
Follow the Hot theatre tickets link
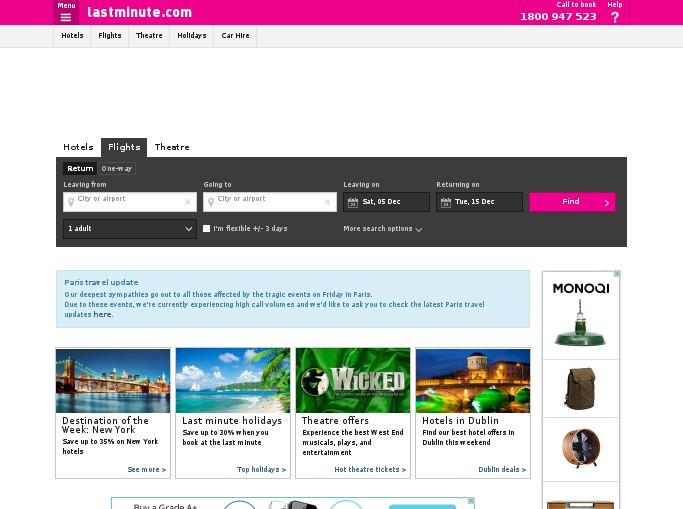[x=370, y=470]
